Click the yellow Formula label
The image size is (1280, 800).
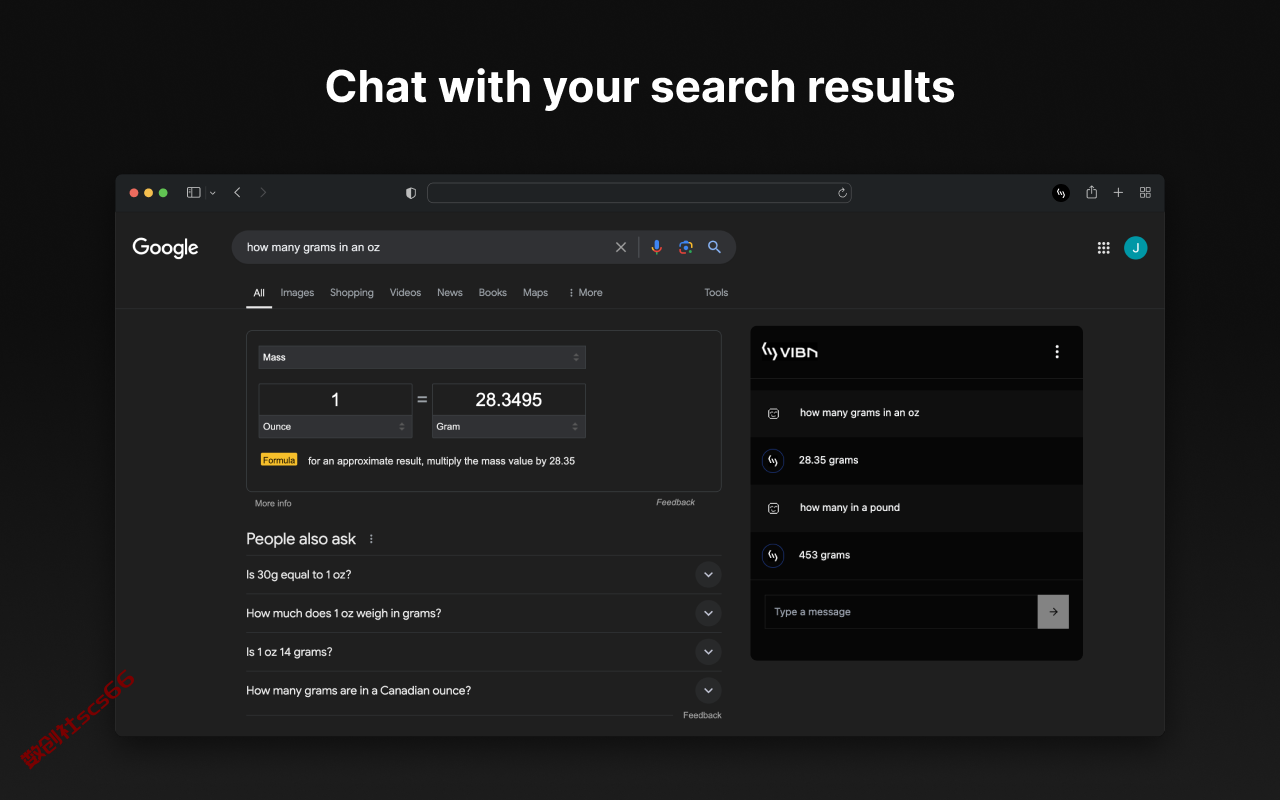tap(279, 460)
